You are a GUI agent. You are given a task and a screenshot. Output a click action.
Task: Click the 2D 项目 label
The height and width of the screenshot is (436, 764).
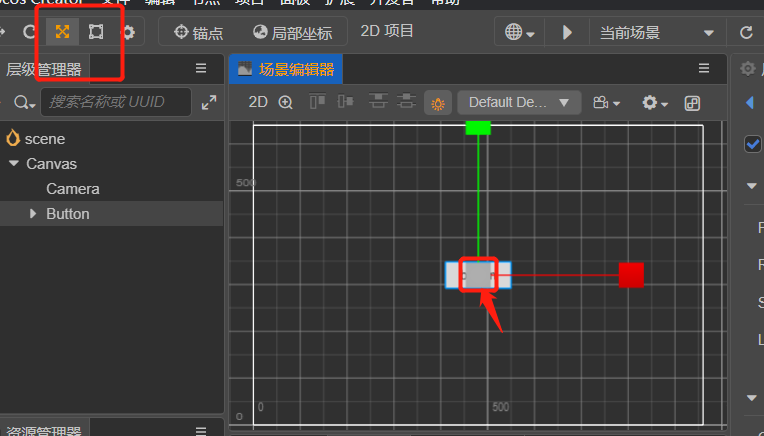387,31
